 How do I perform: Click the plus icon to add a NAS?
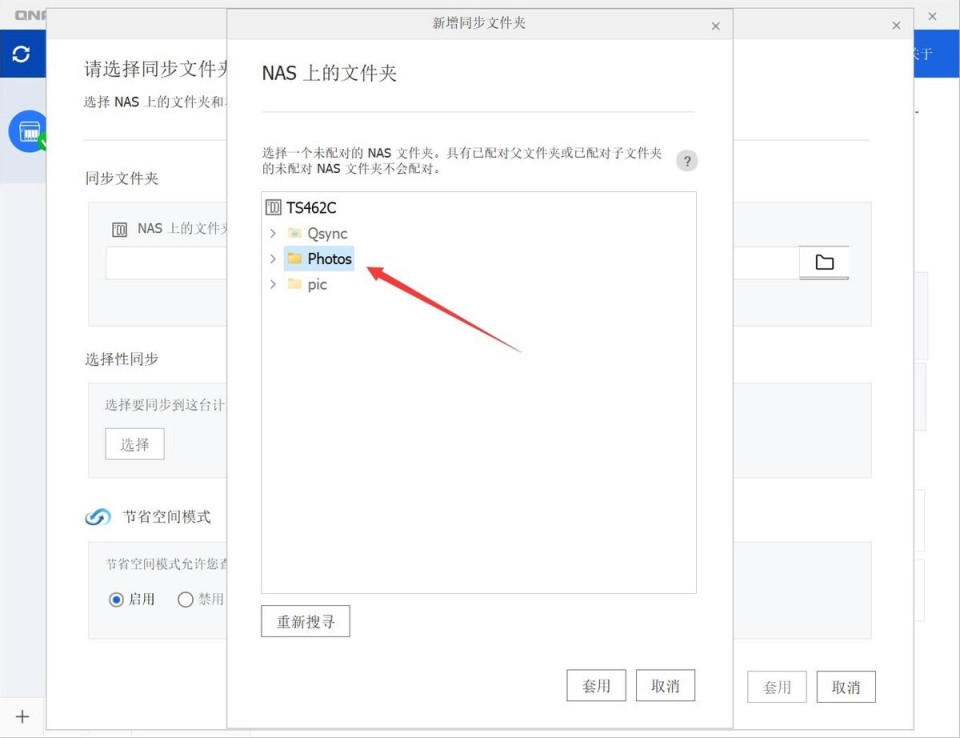tap(22, 716)
